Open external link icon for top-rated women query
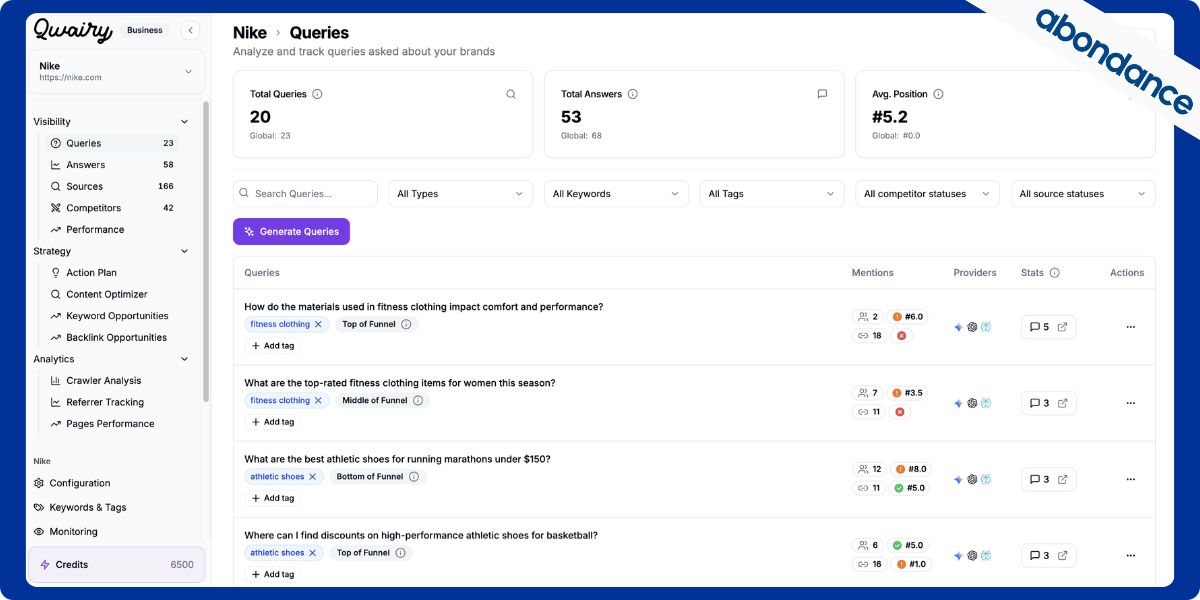The height and width of the screenshot is (600, 1200). (x=1062, y=403)
